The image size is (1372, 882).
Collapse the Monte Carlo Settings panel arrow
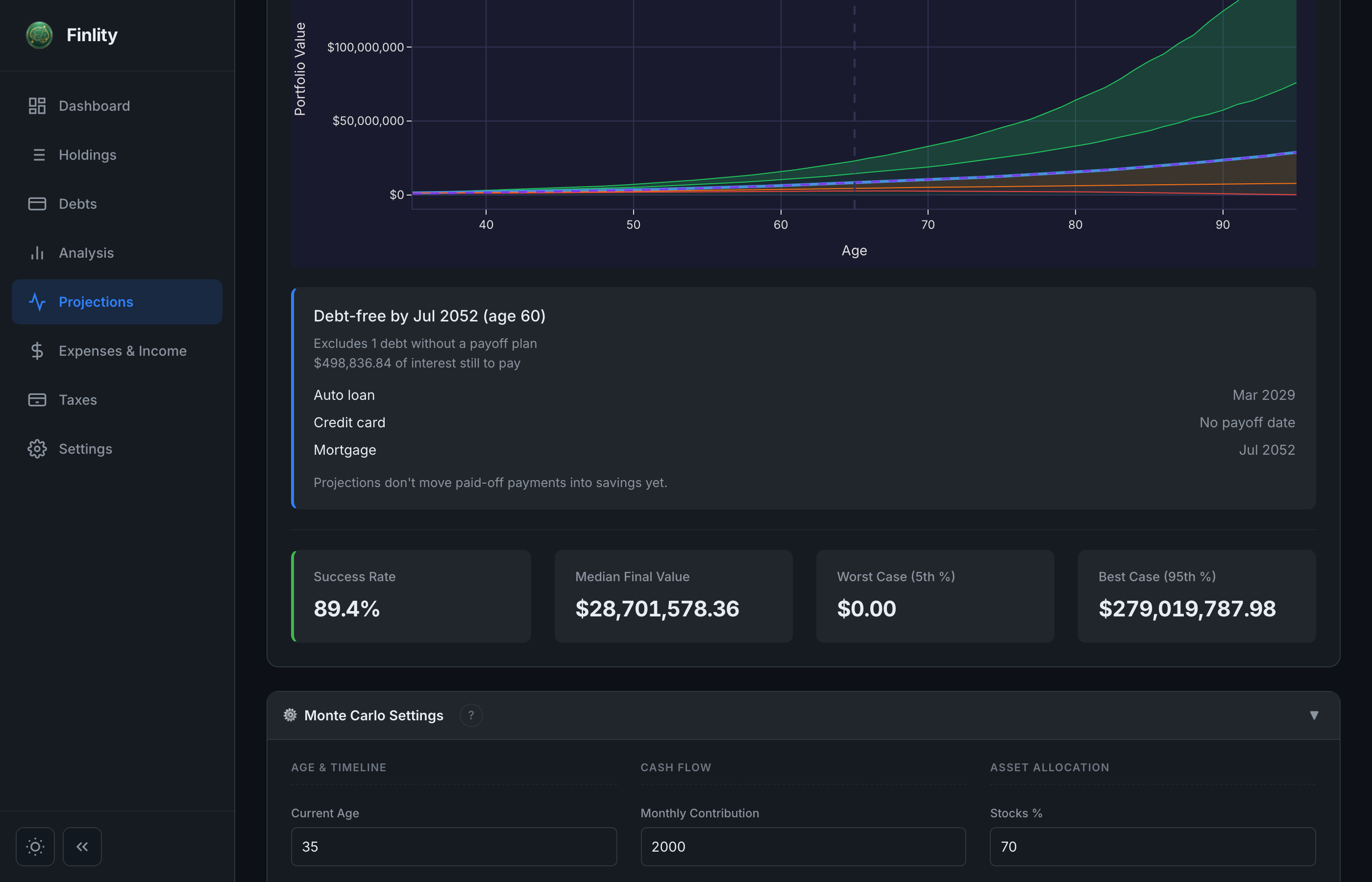[1314, 715]
